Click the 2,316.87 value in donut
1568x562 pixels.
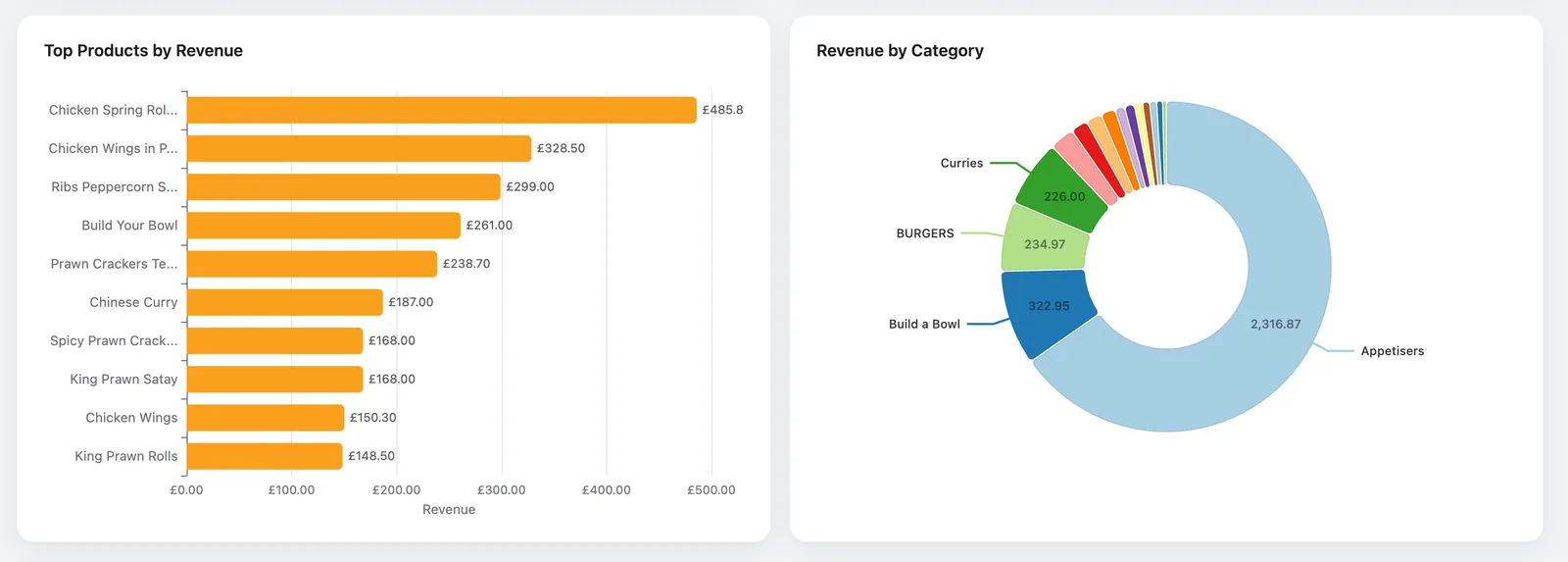point(1276,324)
